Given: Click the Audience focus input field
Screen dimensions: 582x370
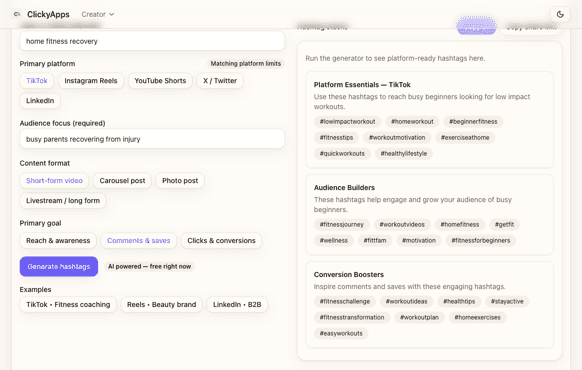Looking at the screenshot, I should 152,139.
